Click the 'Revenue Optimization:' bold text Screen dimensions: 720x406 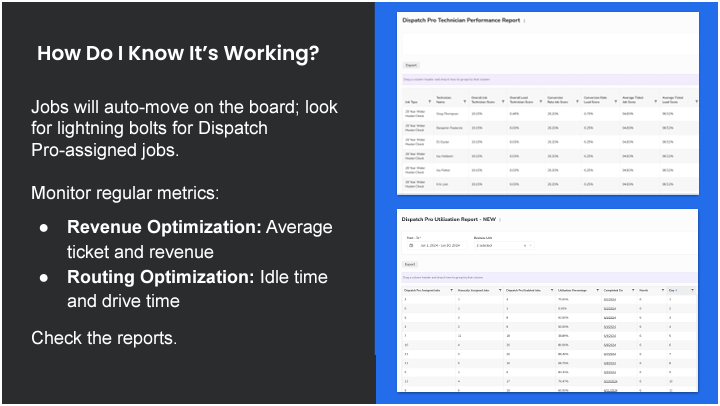tap(164, 227)
